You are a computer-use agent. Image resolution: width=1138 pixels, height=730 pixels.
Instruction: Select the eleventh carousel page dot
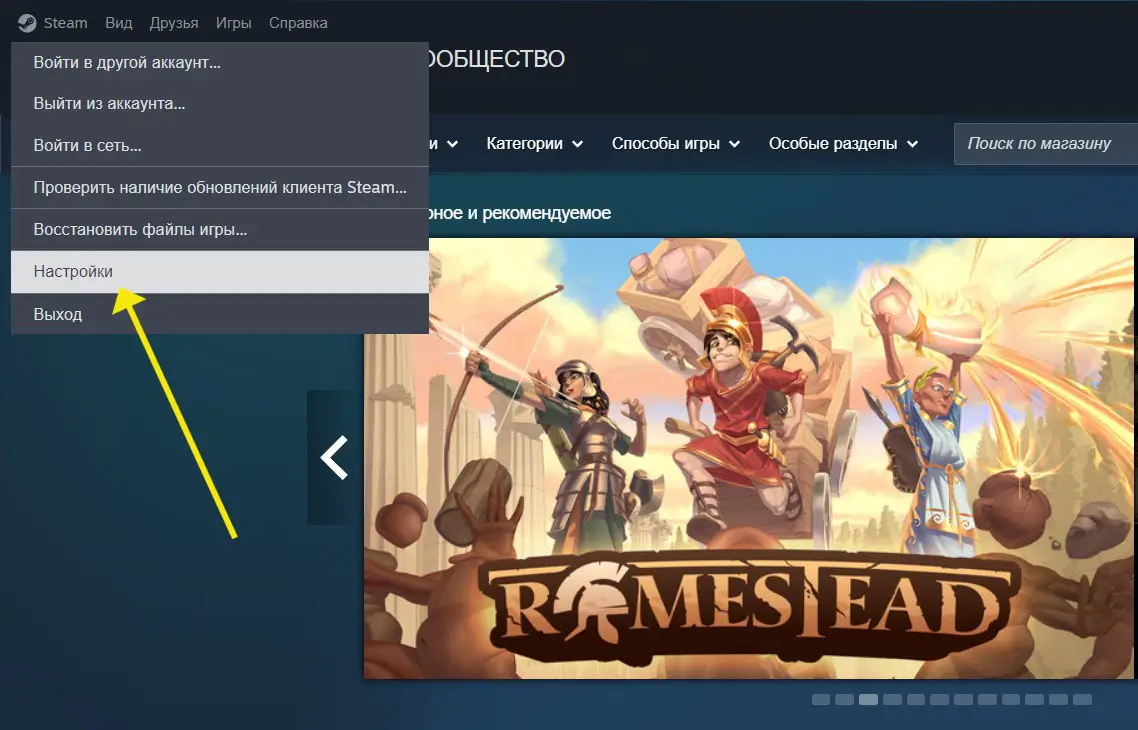[1058, 700]
